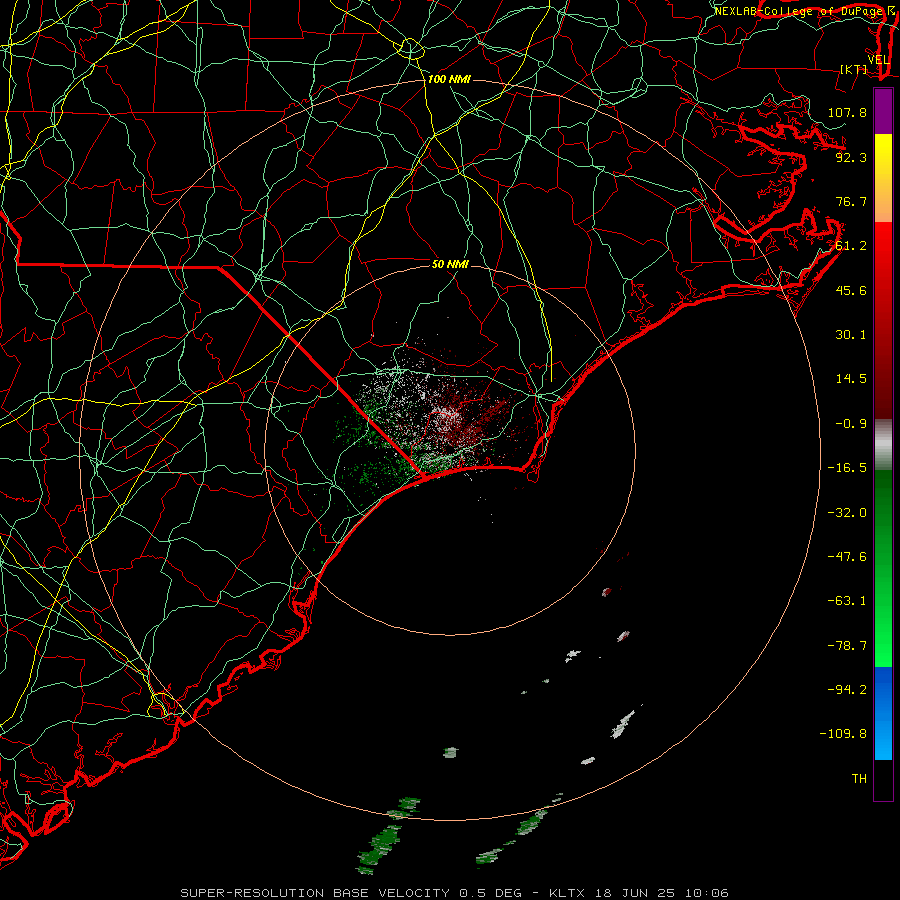Image resolution: width=900 pixels, height=900 pixels.
Task: Click the -16.5 velocity legend value
Action: pyautogui.click(x=847, y=468)
